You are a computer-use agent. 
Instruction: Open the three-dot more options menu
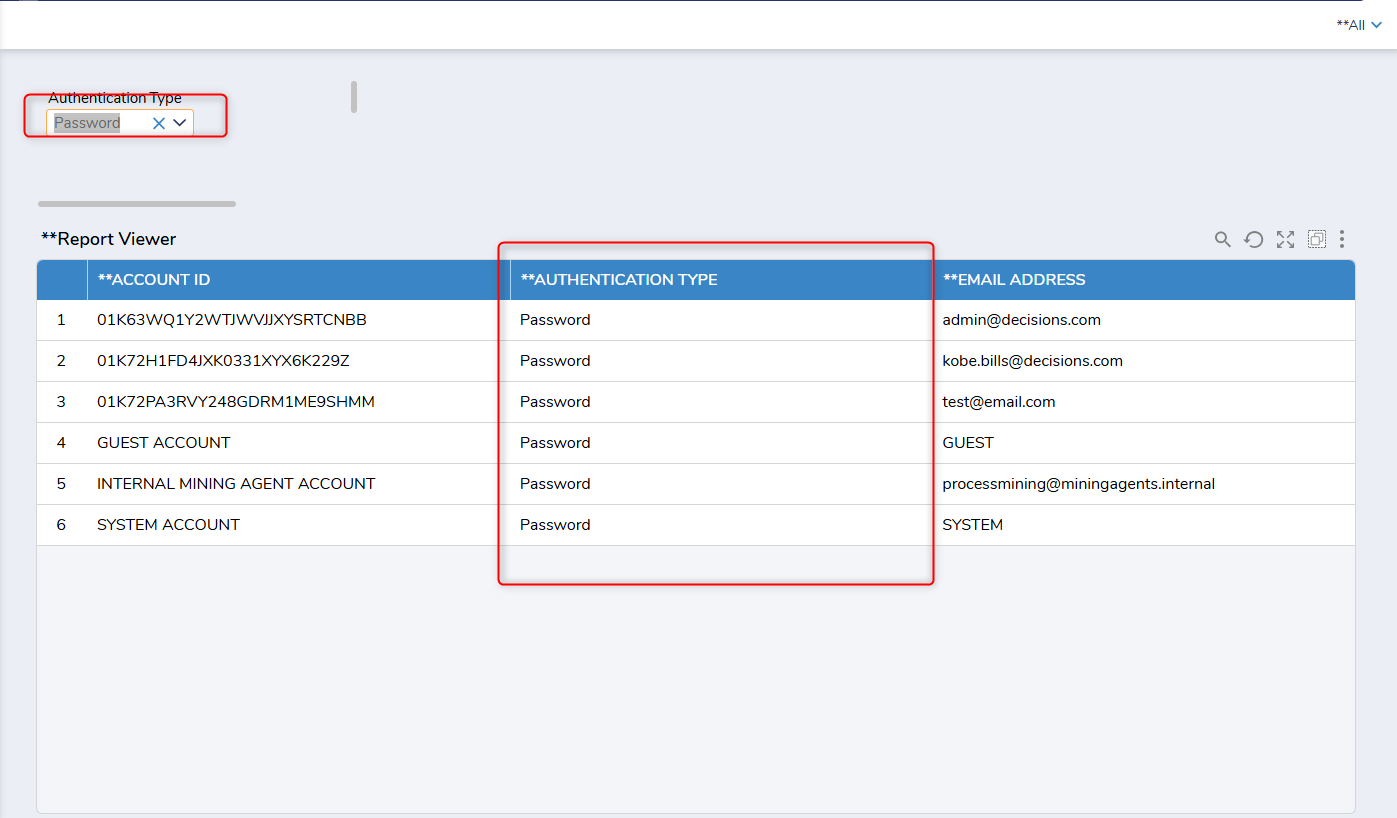click(x=1342, y=239)
